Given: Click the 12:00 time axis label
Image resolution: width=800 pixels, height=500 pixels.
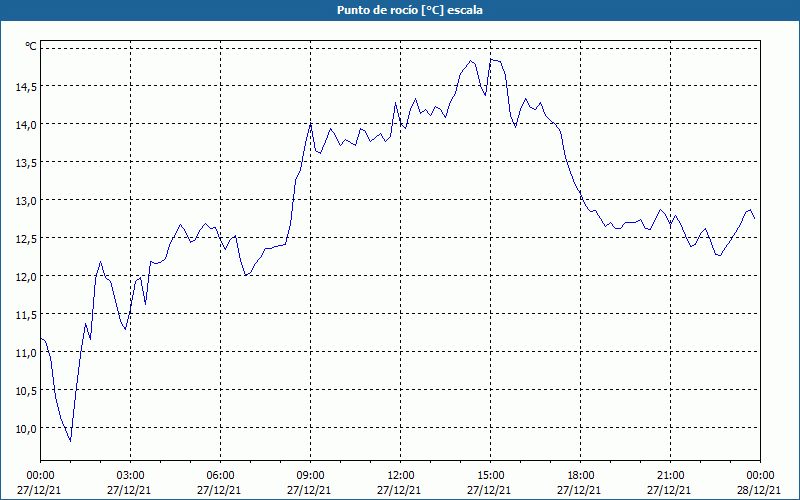Looking at the screenshot, I should [x=401, y=476].
